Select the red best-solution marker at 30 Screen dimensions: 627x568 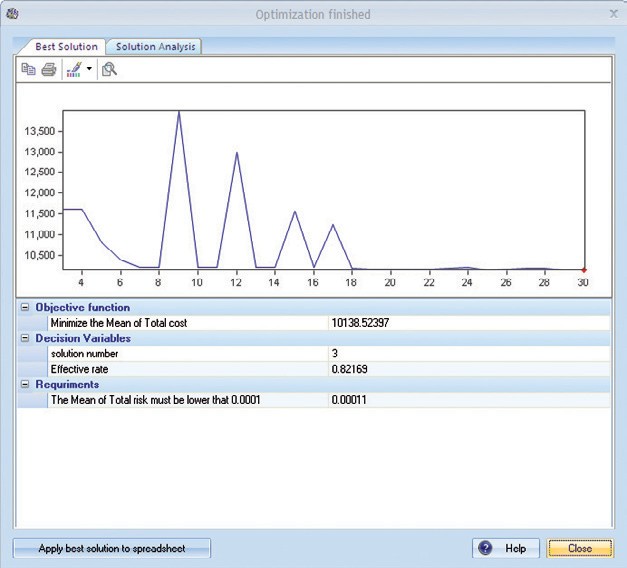point(584,270)
